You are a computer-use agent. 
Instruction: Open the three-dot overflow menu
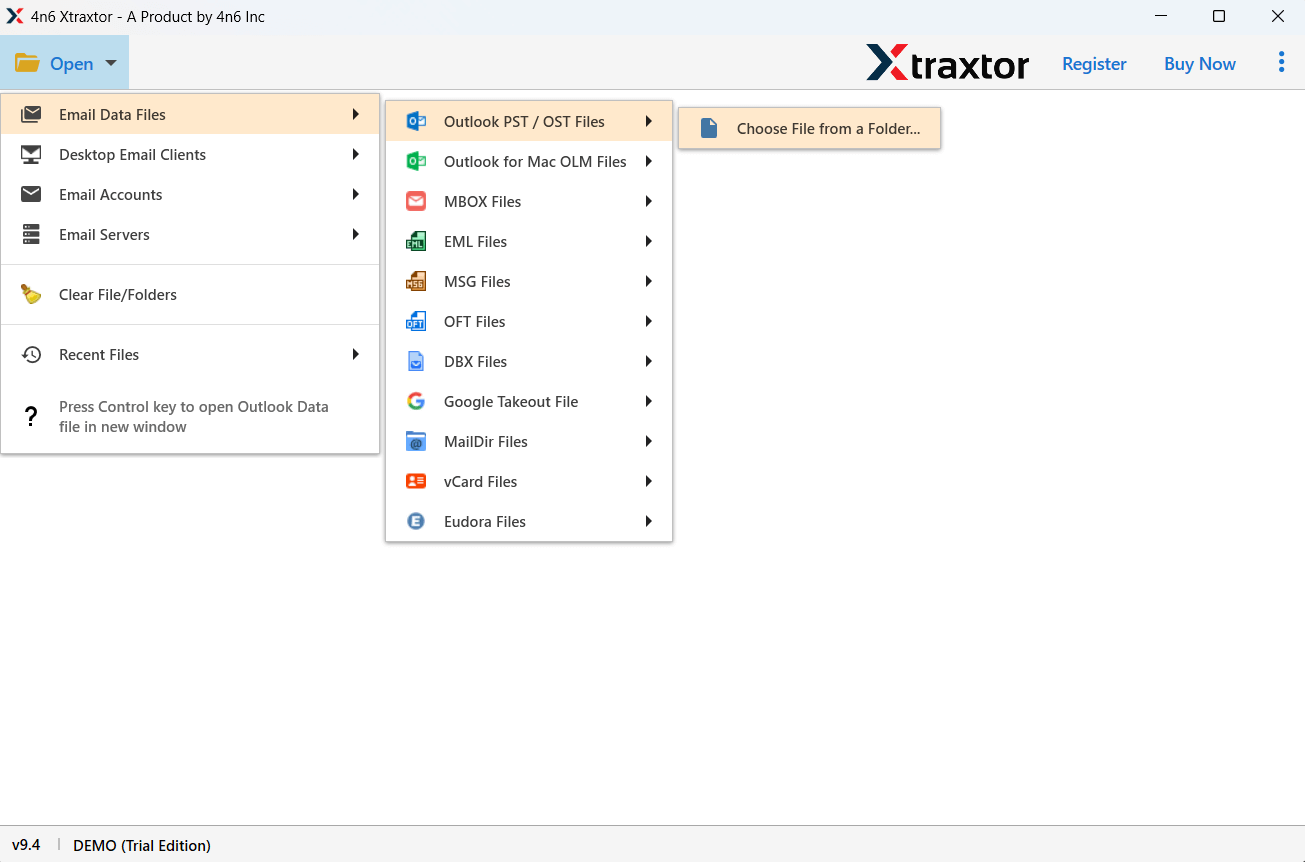(x=1281, y=61)
